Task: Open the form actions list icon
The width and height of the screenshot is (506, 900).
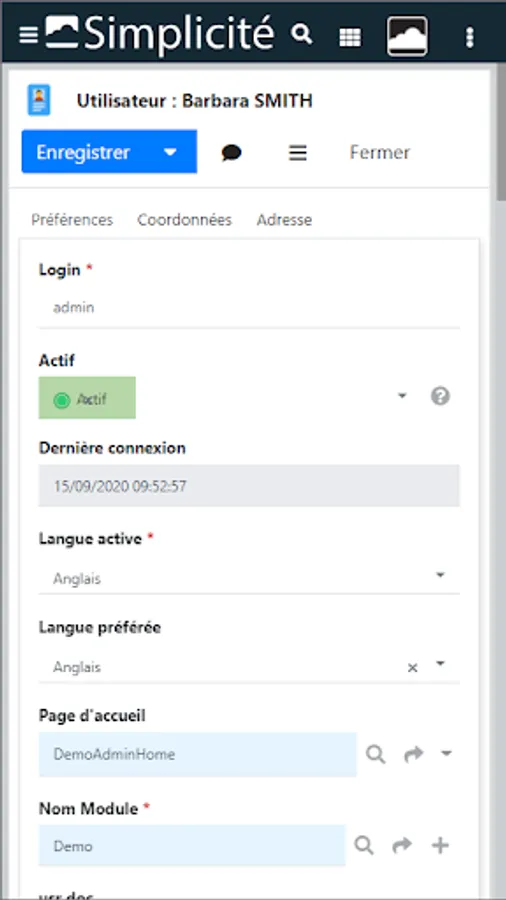Action: click(x=298, y=153)
